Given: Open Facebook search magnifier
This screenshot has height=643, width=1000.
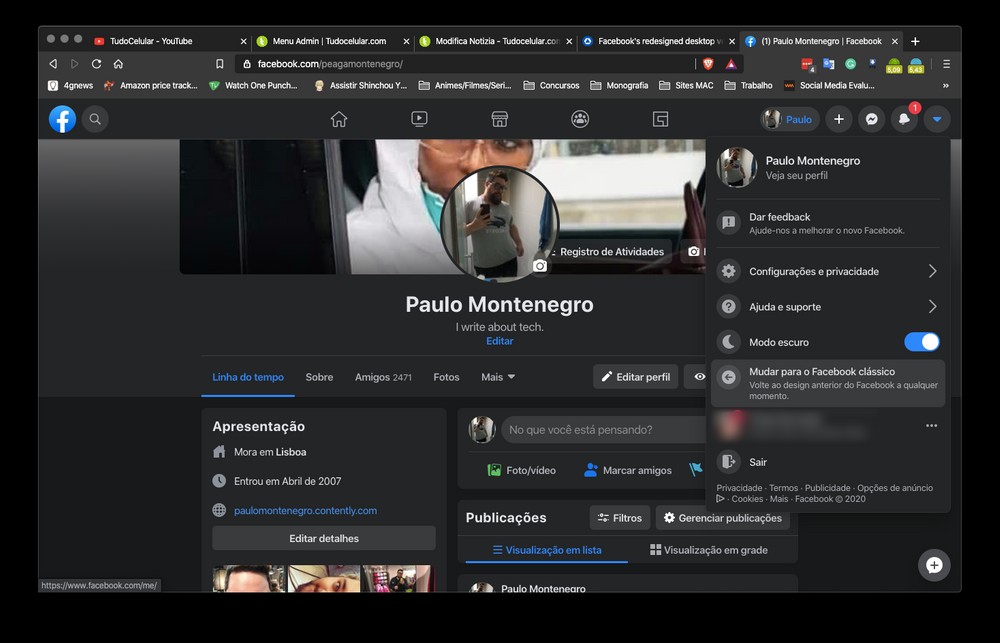Looking at the screenshot, I should [x=95, y=119].
